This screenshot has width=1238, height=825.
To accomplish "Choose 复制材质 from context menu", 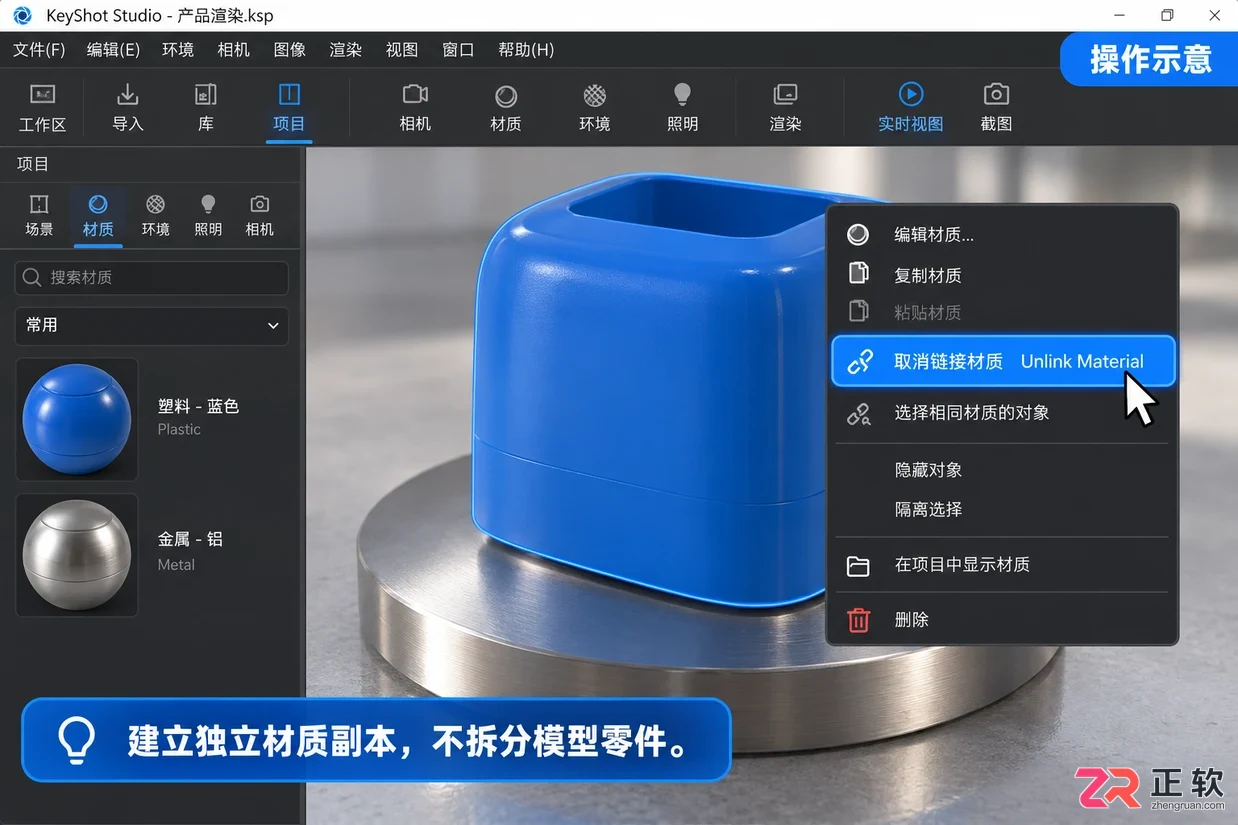I will click(1002, 274).
